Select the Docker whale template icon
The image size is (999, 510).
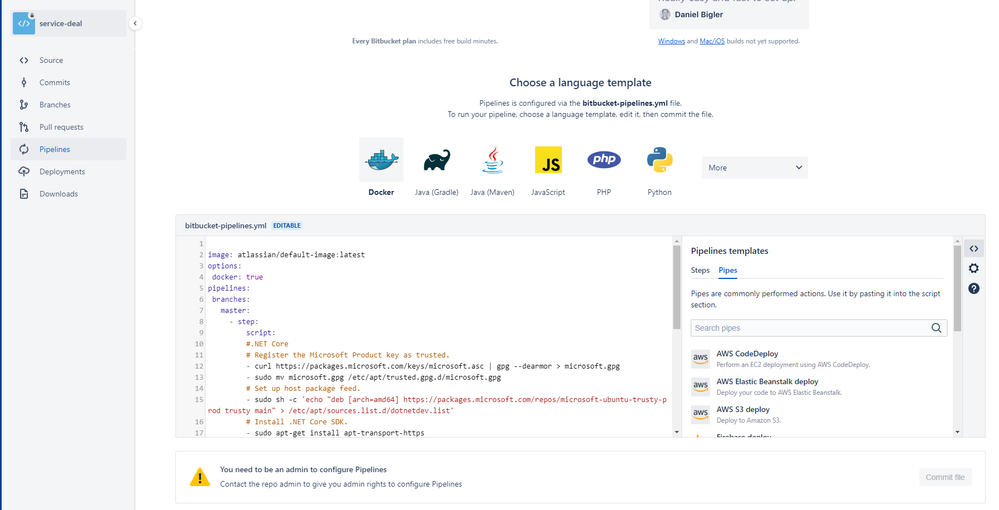382,160
